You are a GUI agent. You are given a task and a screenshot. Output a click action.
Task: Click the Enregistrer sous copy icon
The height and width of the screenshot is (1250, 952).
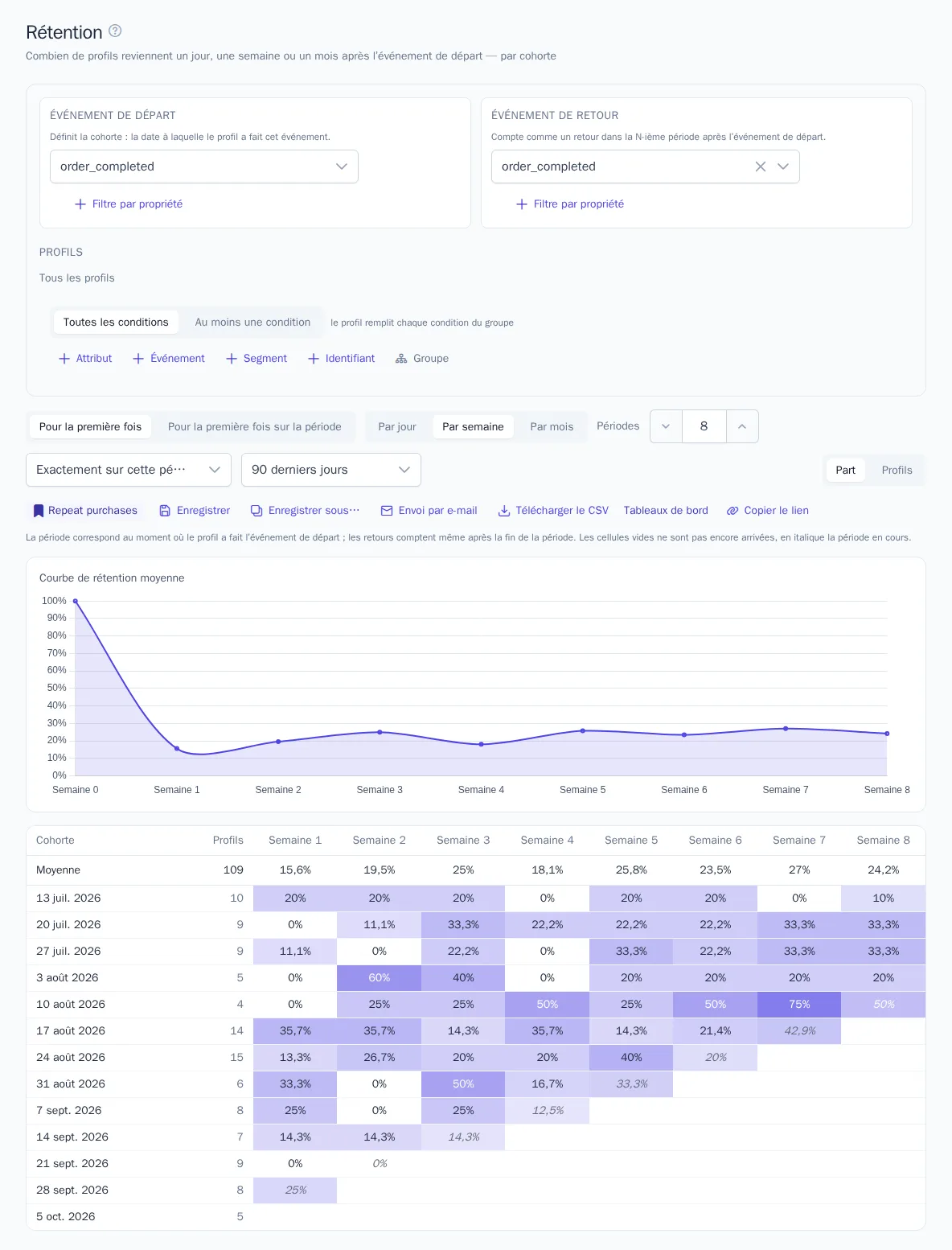coord(256,511)
